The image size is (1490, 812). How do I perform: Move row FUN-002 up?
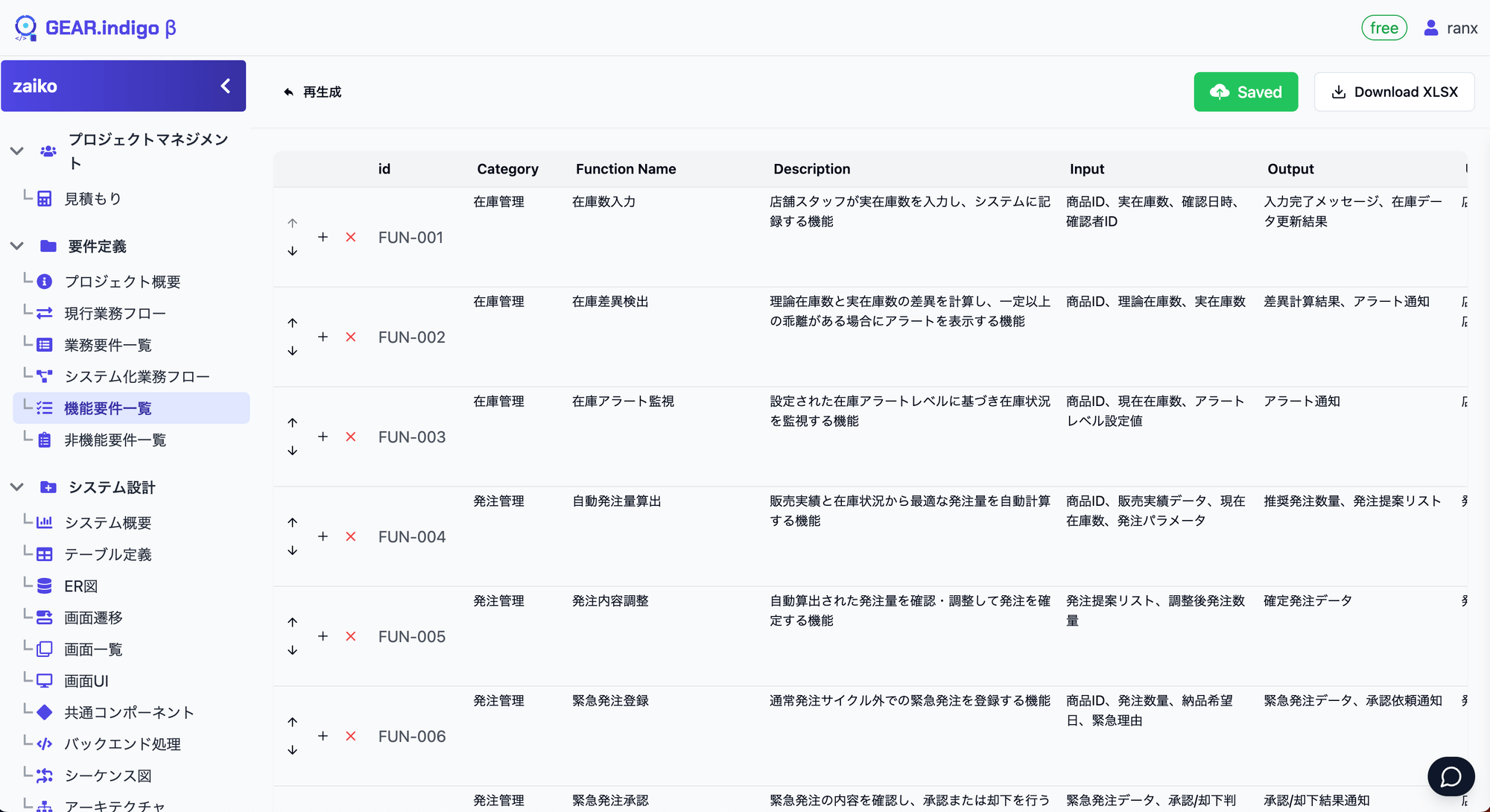point(292,323)
